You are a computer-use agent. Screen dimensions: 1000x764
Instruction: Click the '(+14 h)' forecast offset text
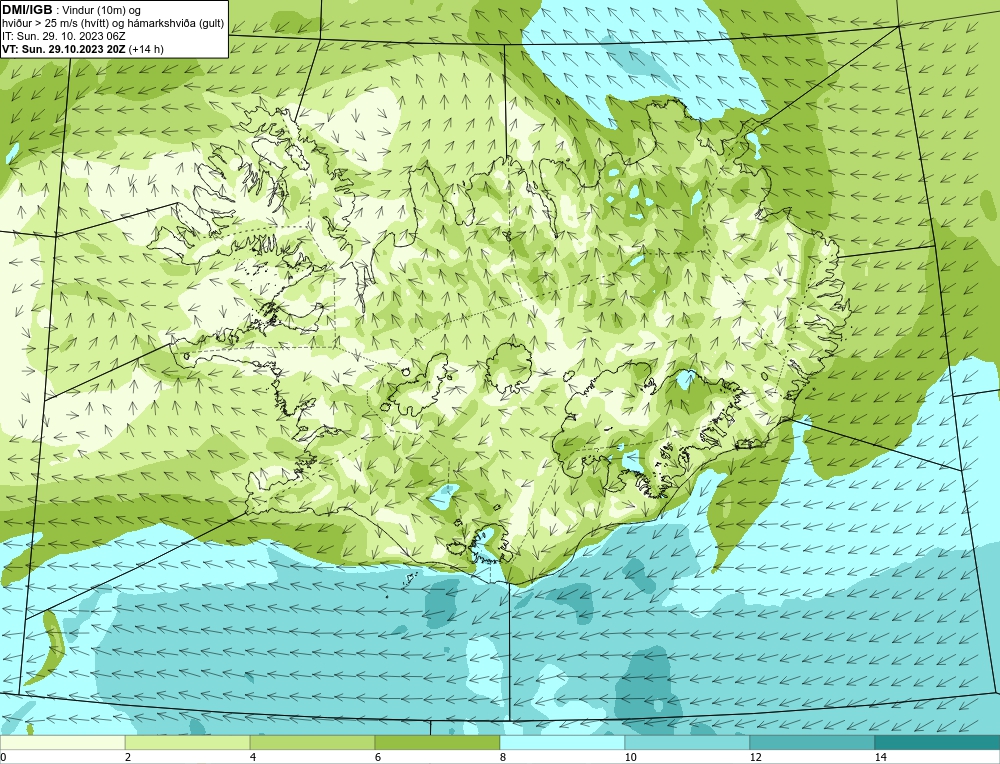click(x=146, y=49)
